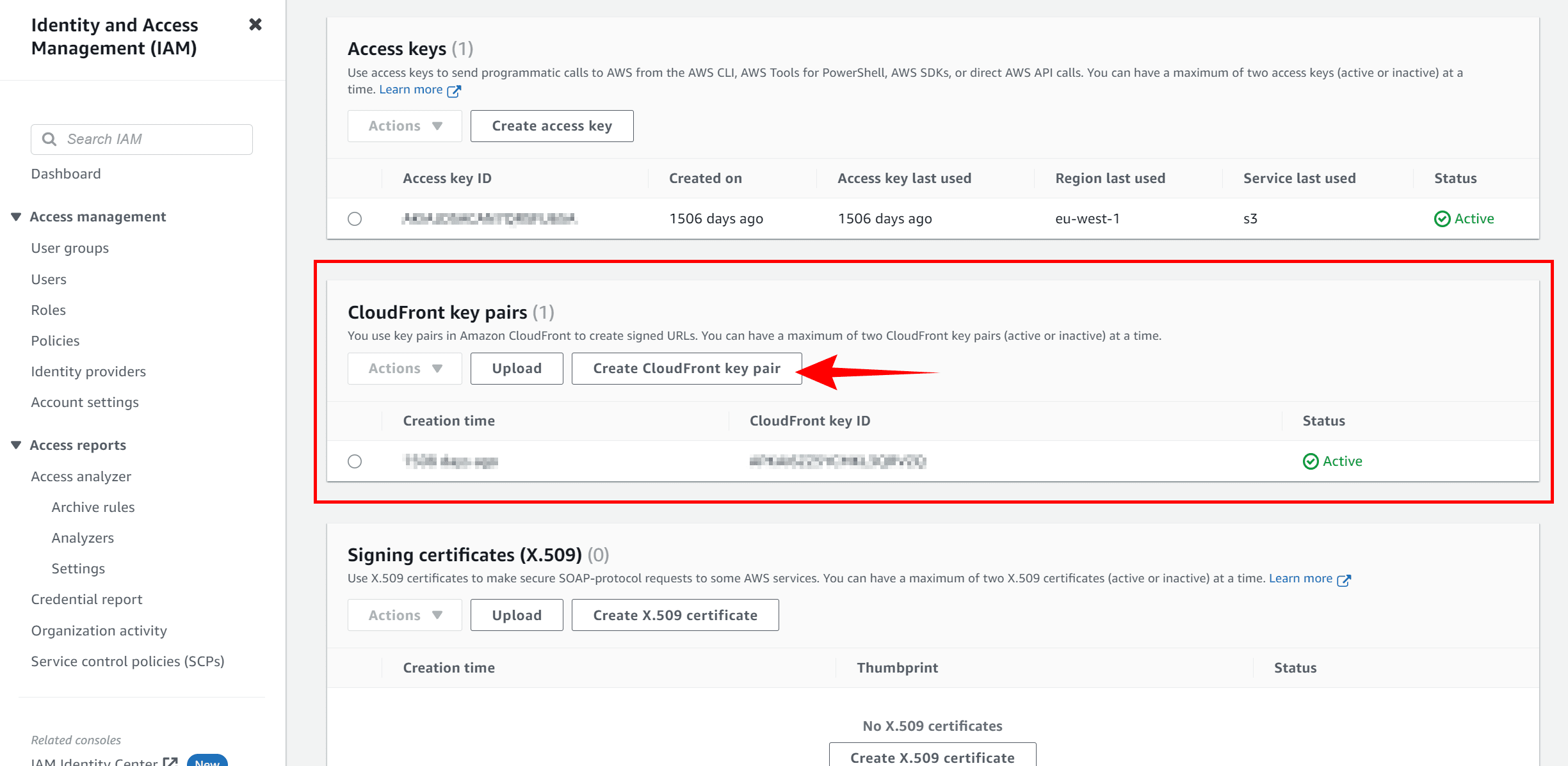Go to Users in the sidebar
Image resolution: width=1568 pixels, height=766 pixels.
pos(49,279)
